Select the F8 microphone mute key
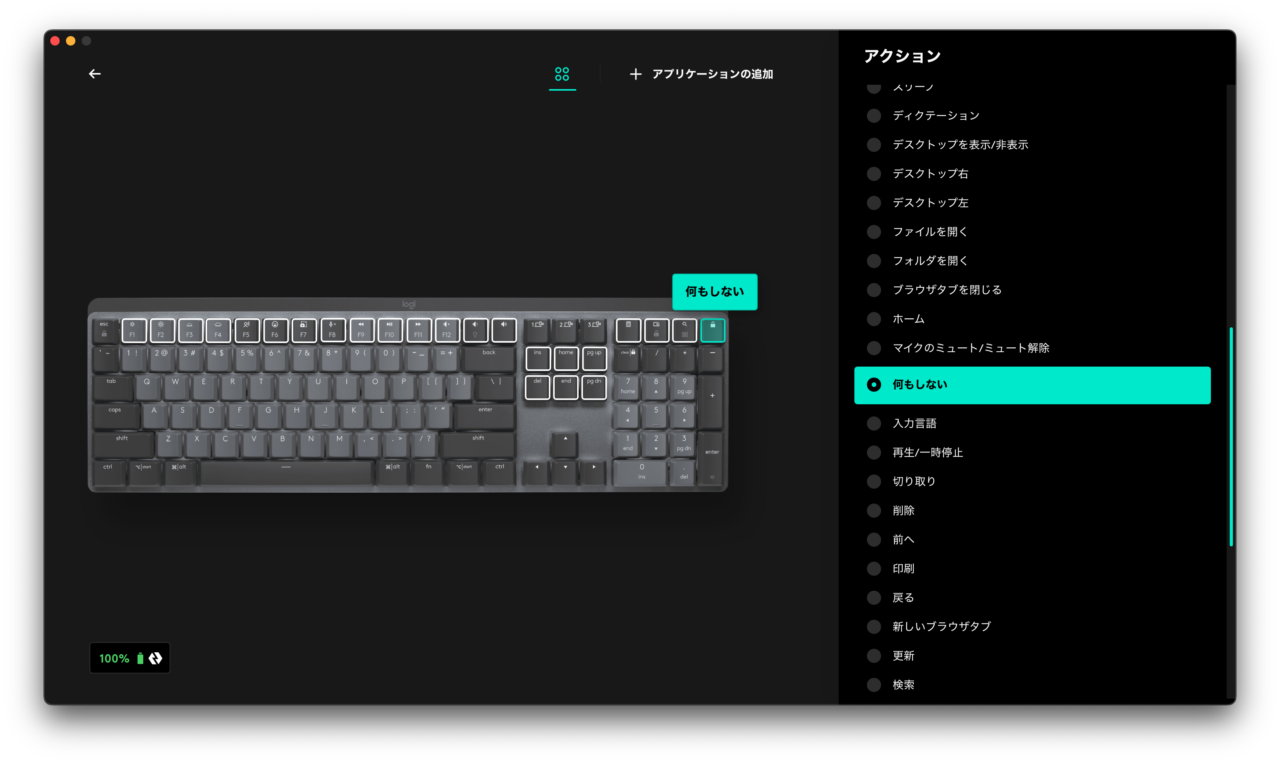Image resolution: width=1280 pixels, height=763 pixels. [x=333, y=331]
